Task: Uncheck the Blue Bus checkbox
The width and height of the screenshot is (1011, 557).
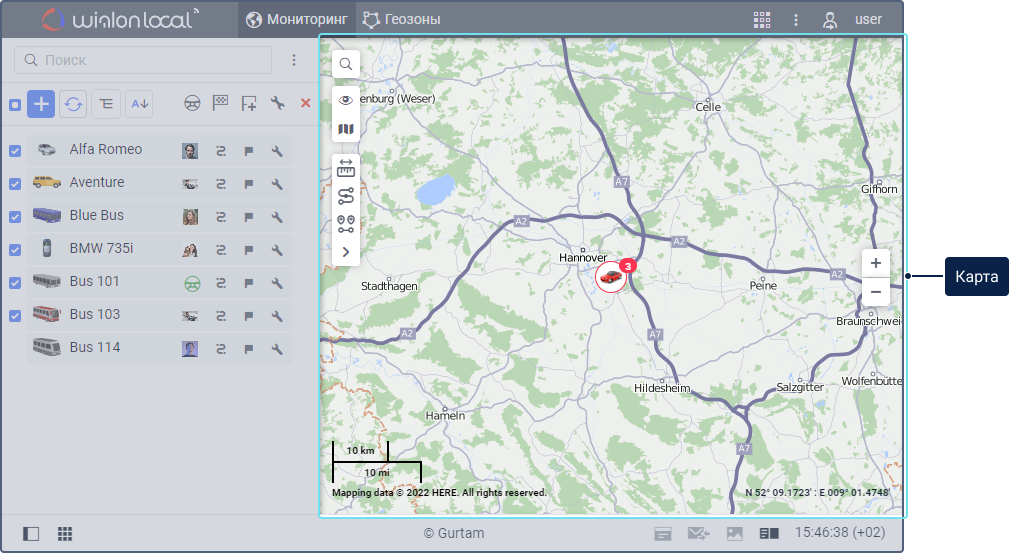Action: [15, 217]
